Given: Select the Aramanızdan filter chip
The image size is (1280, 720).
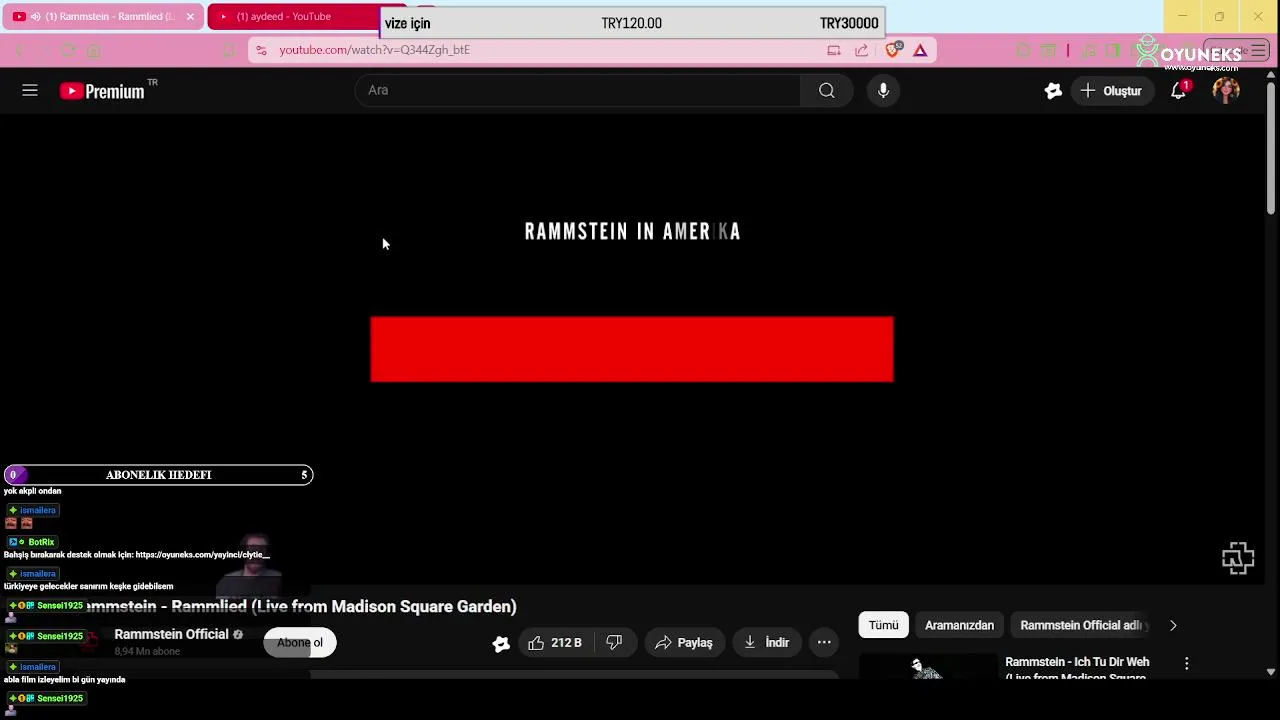Looking at the screenshot, I should pos(959,625).
